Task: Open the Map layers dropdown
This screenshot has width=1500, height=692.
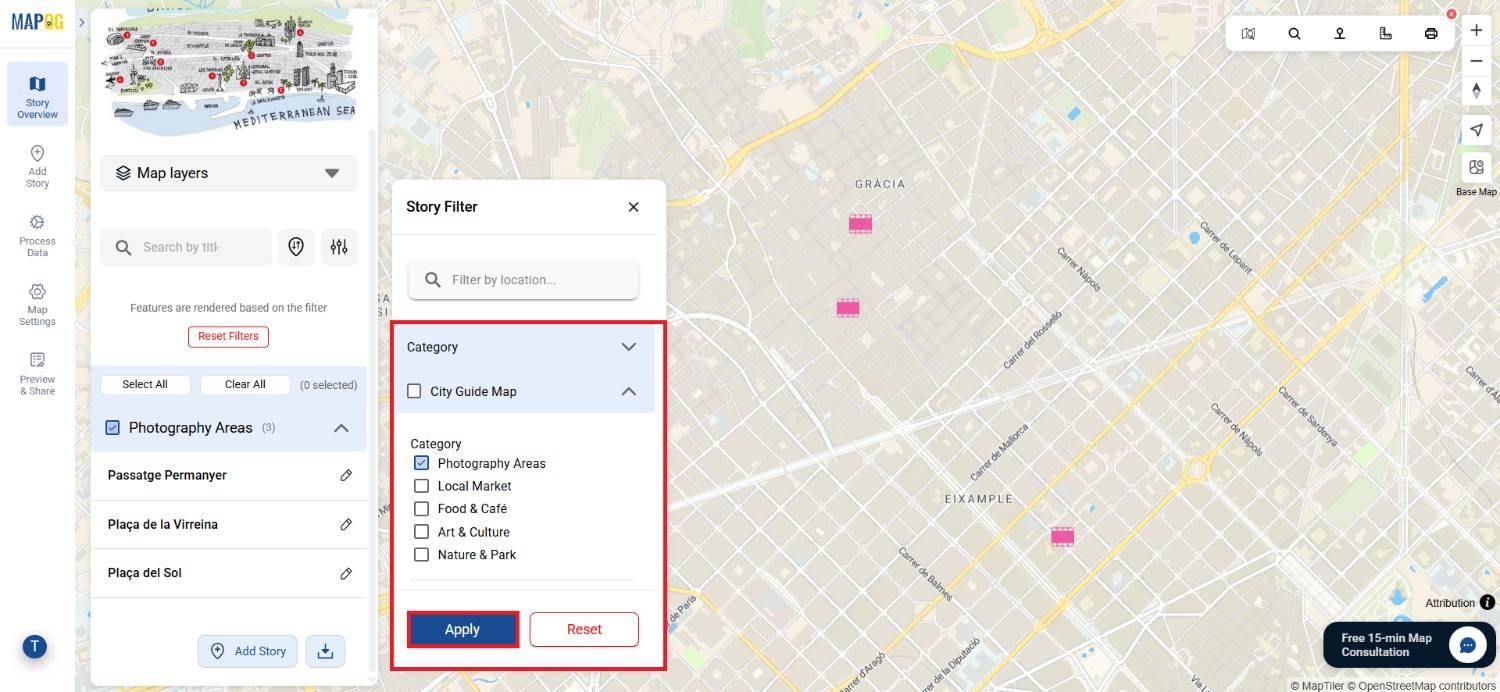Action: click(229, 173)
